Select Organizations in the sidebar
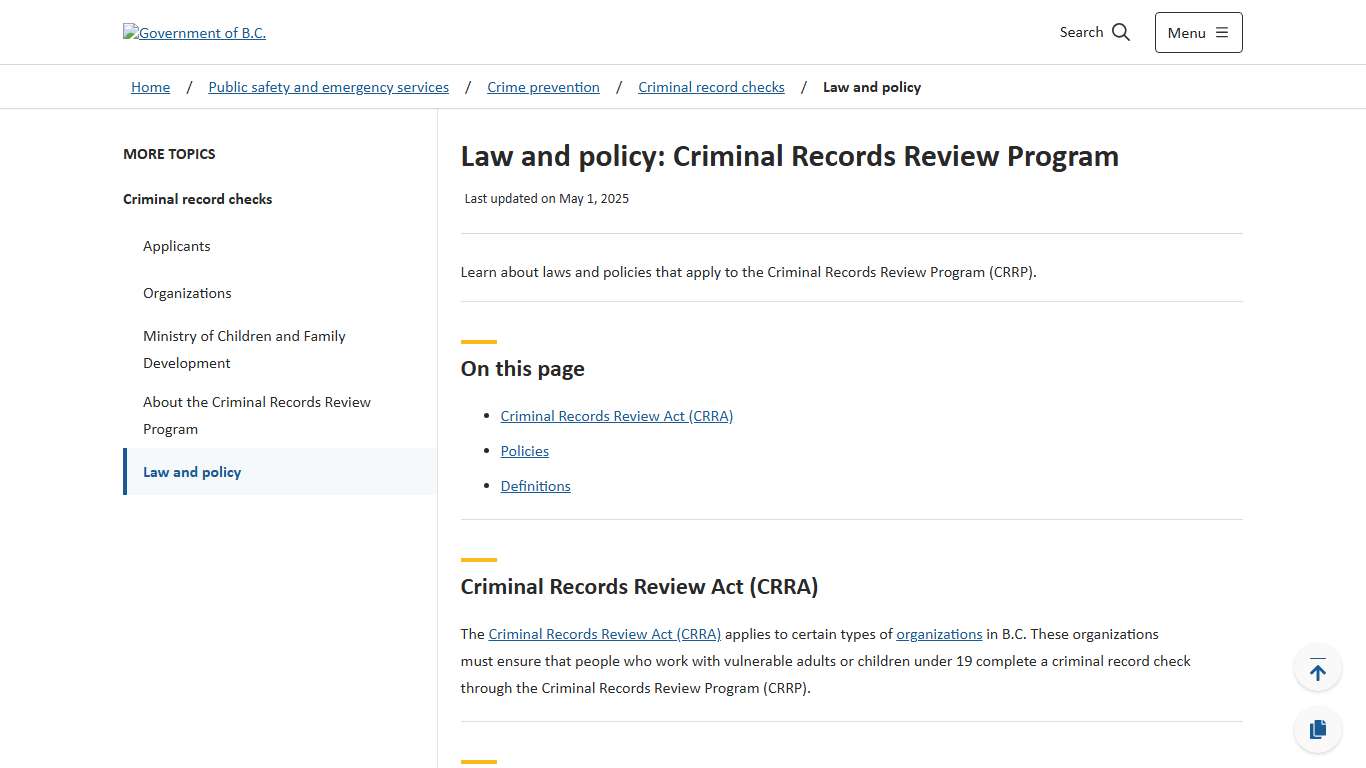The image size is (1366, 768). coord(187,293)
